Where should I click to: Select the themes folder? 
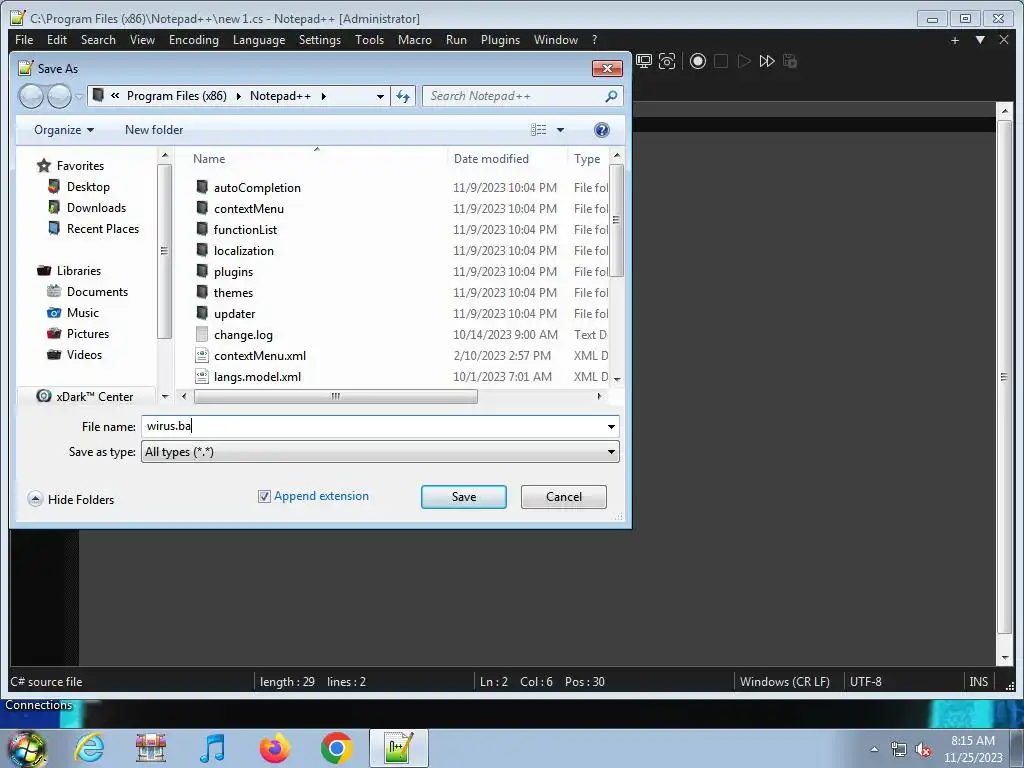pos(233,293)
